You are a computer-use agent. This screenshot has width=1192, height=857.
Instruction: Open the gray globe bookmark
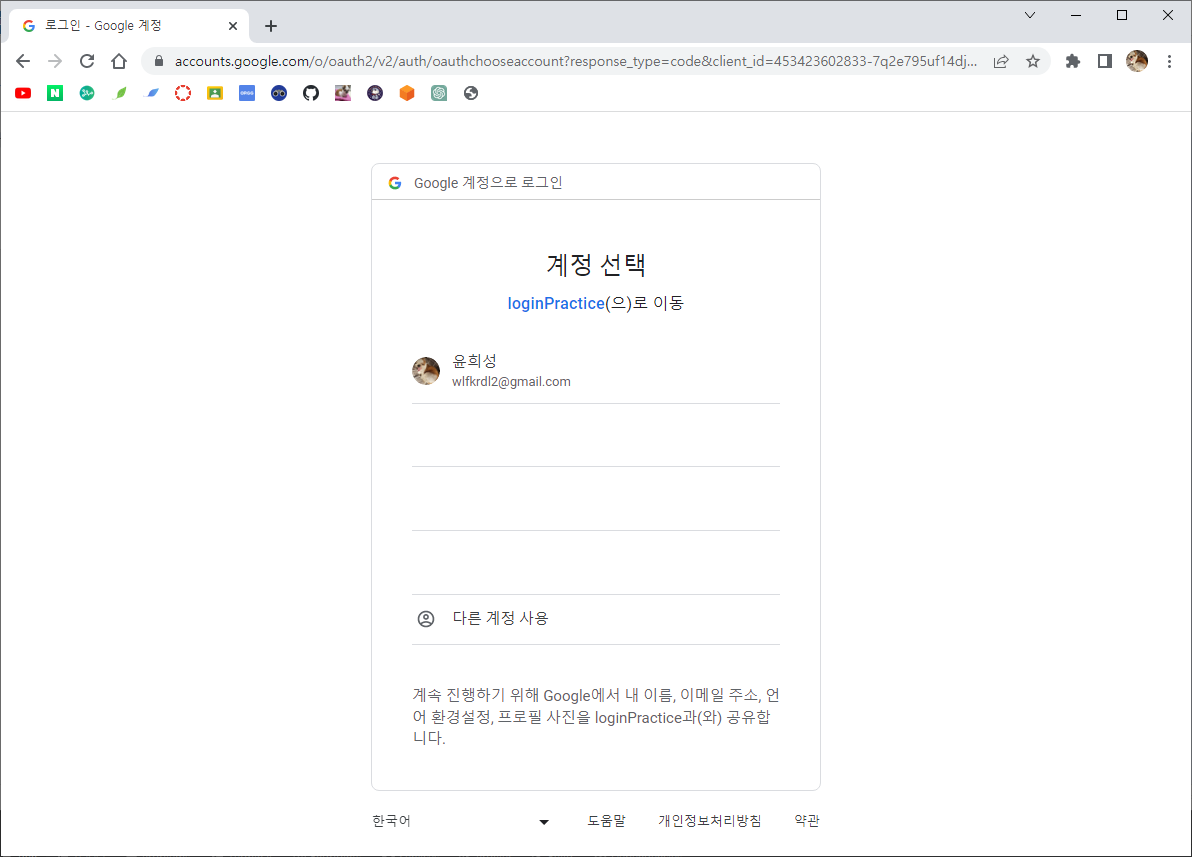pos(471,93)
